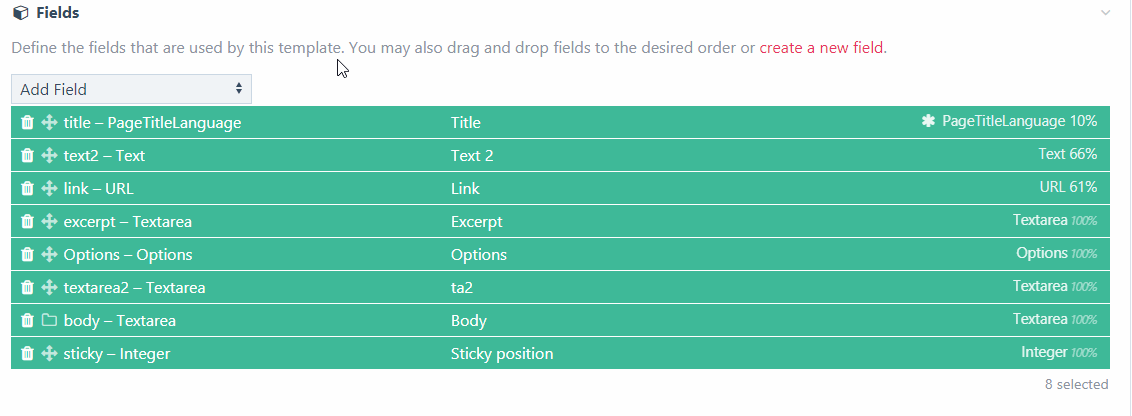This screenshot has height=416, width=1132.
Task: Open the textarea2 – Textarea field
Action: coord(134,288)
